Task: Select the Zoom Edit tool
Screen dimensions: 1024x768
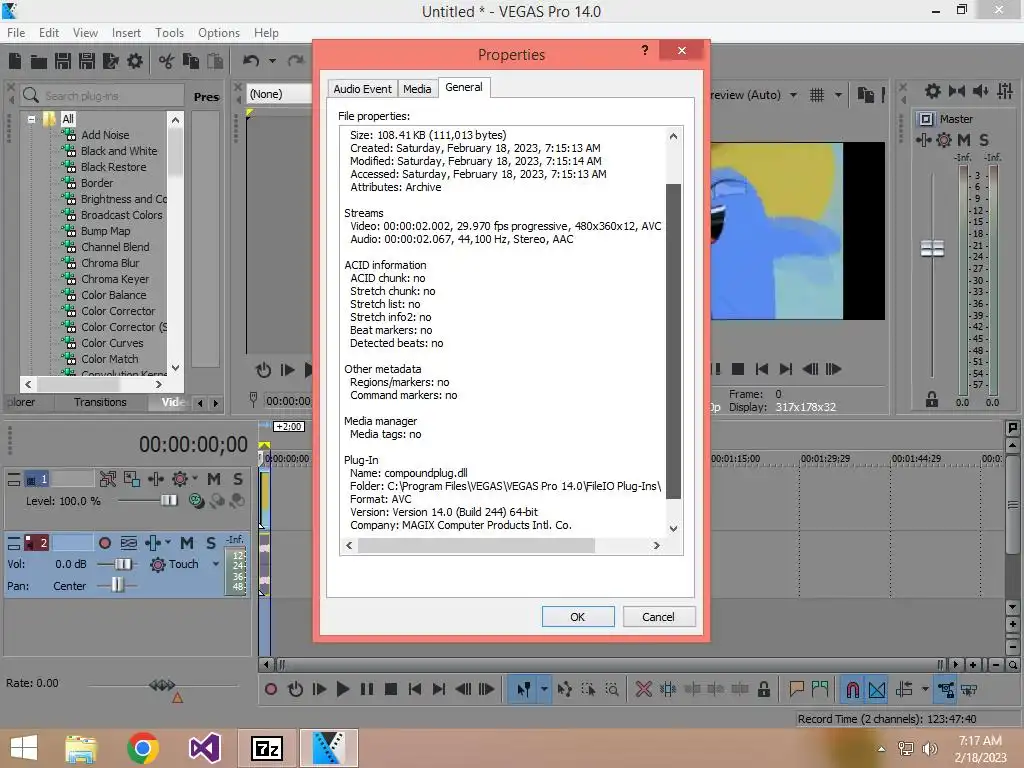Action: tap(612, 690)
